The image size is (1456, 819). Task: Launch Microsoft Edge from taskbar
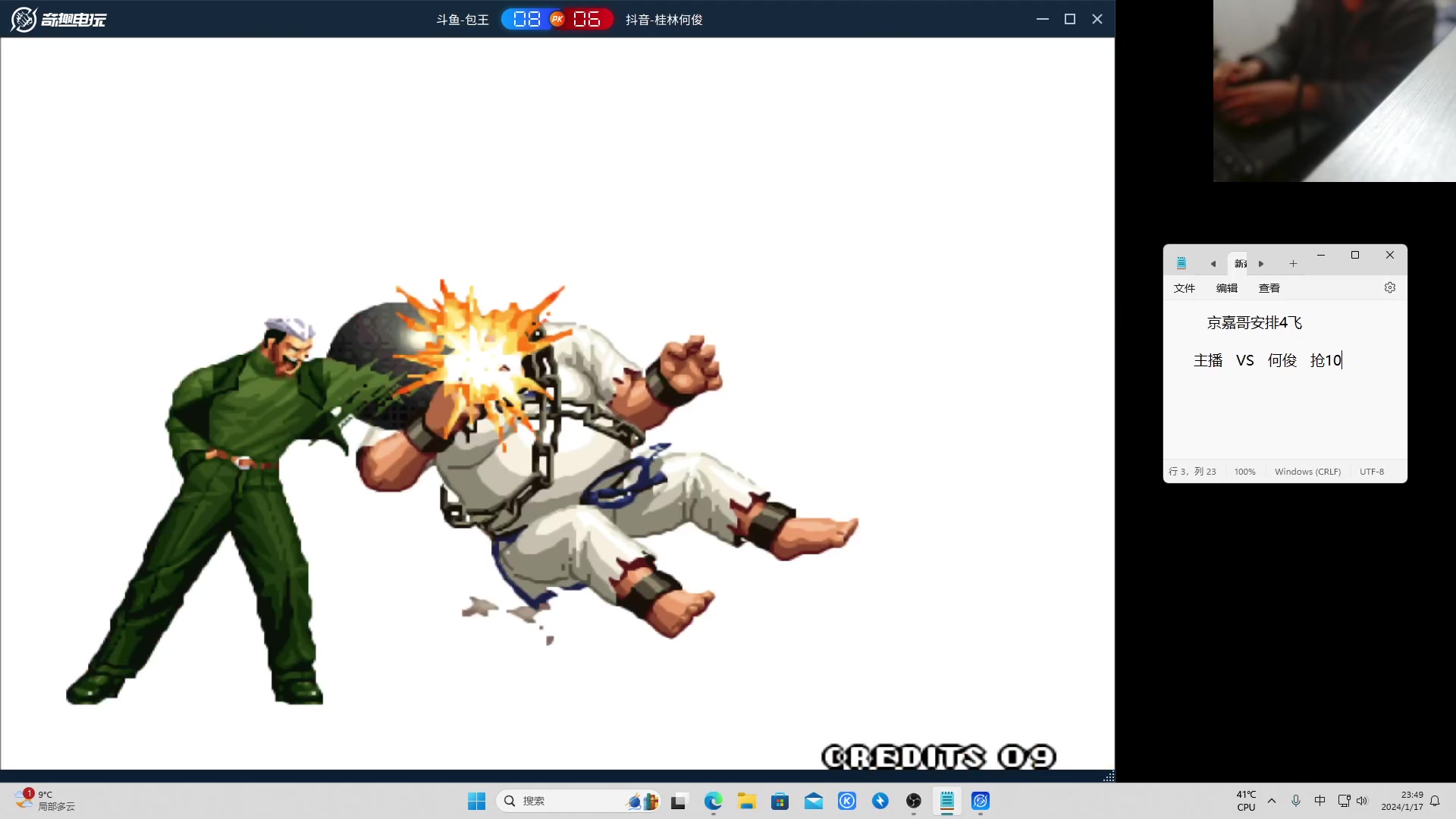tap(713, 801)
